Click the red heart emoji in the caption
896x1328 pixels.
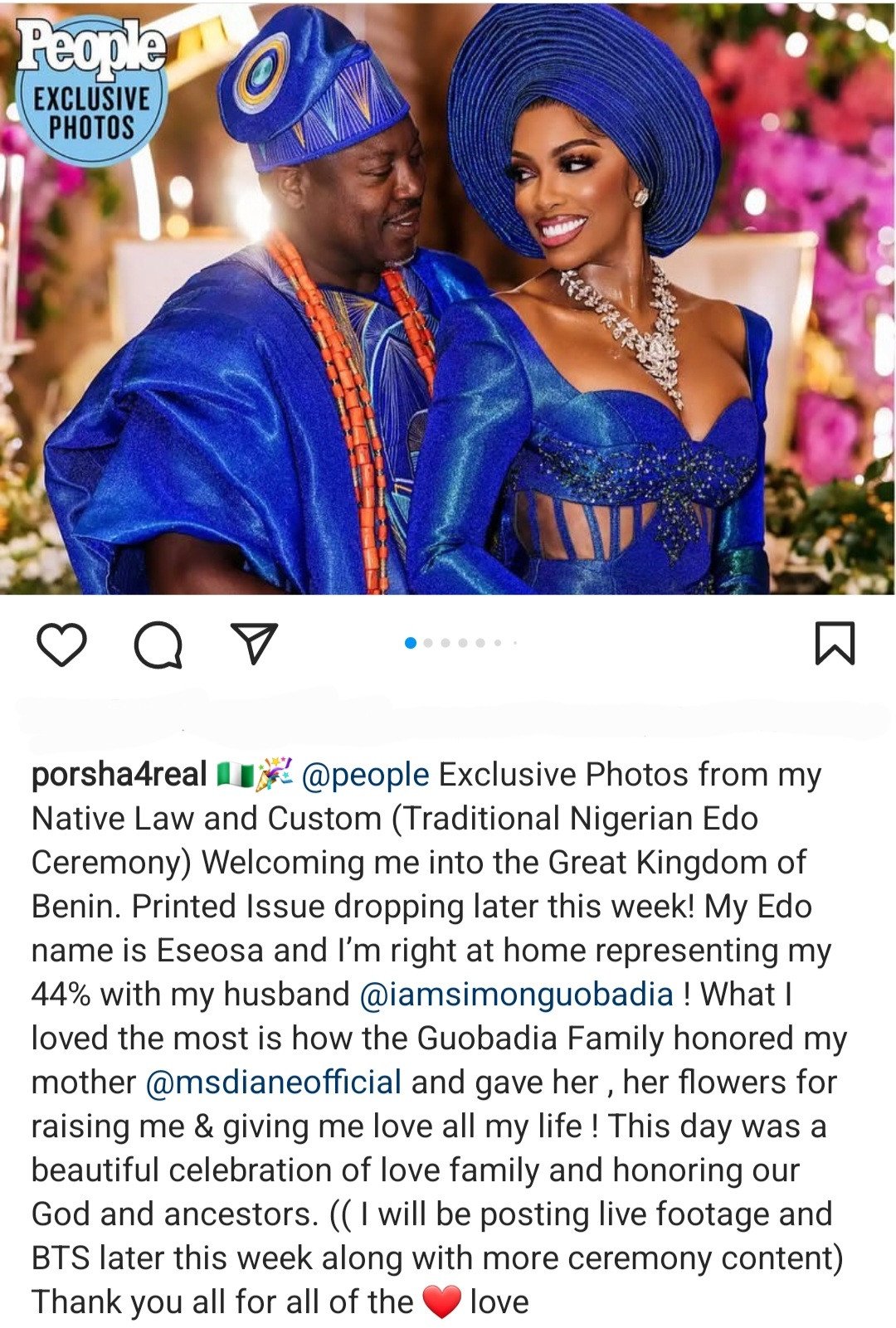pos(441,1302)
